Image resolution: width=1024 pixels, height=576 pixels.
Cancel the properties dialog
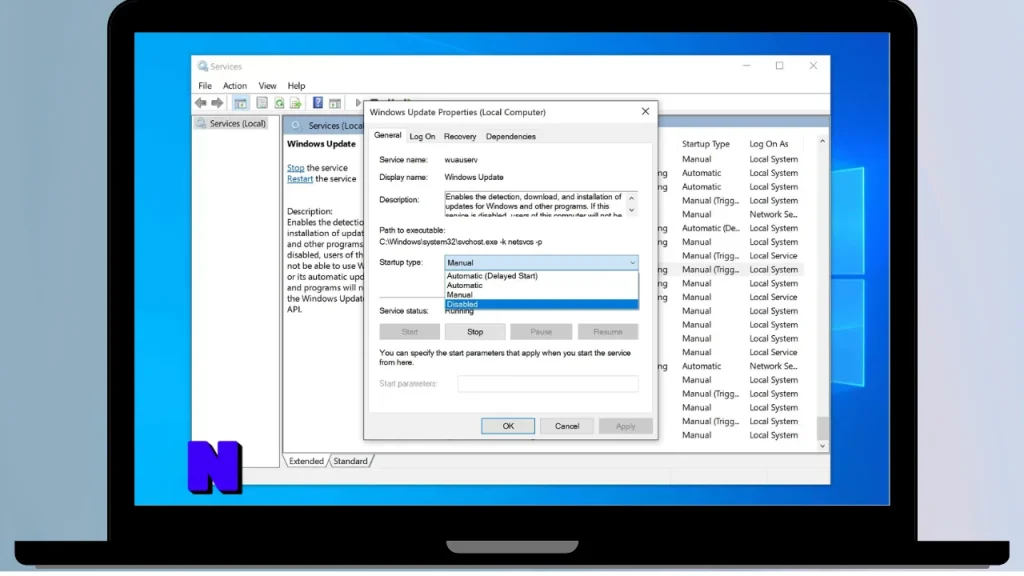(567, 426)
